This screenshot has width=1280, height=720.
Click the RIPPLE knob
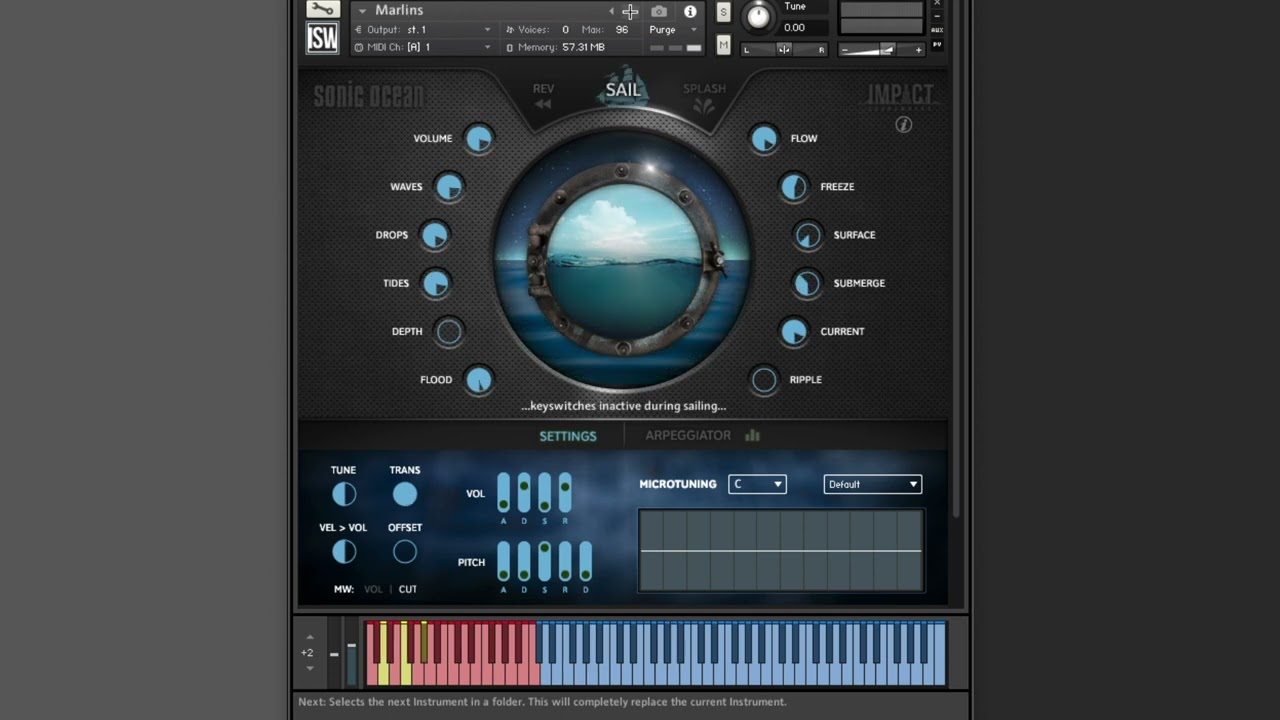coord(764,380)
